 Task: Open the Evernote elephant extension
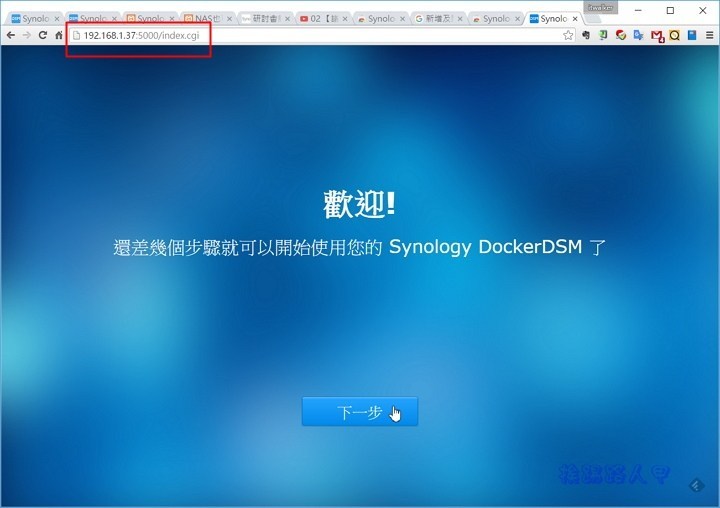point(585,35)
